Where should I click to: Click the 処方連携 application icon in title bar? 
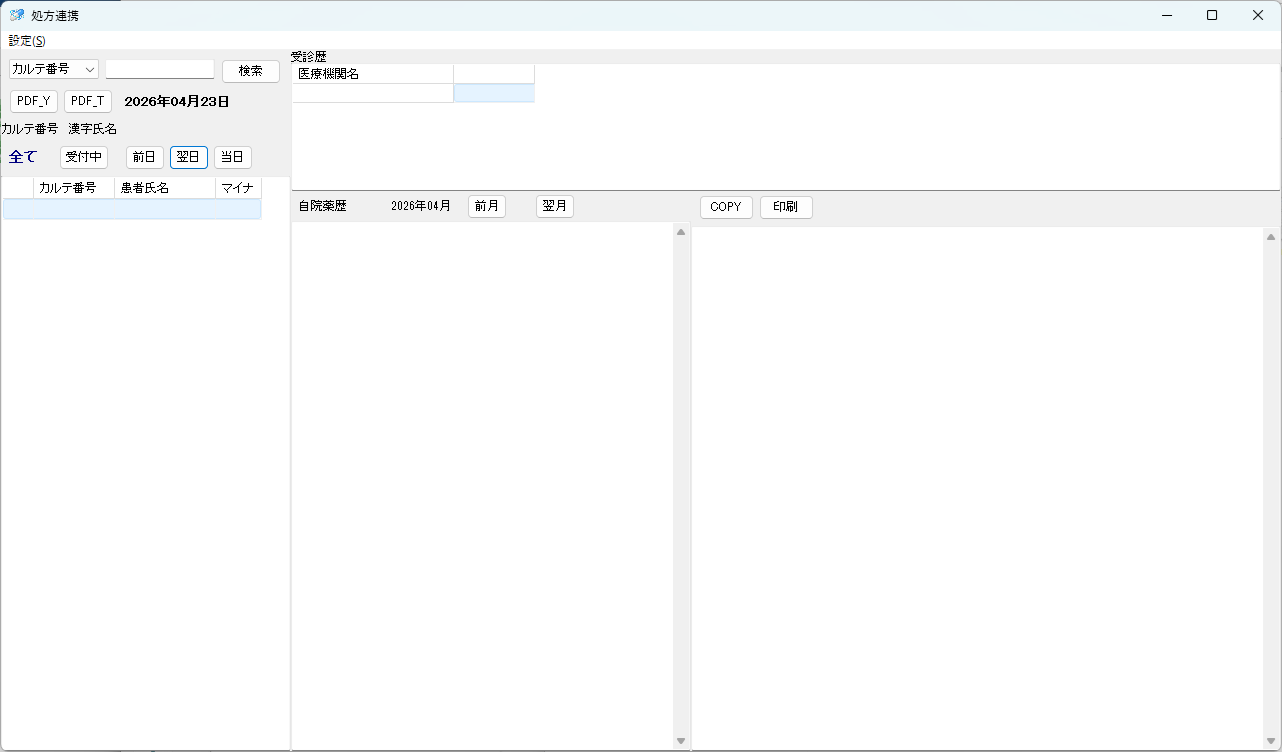tap(15, 15)
